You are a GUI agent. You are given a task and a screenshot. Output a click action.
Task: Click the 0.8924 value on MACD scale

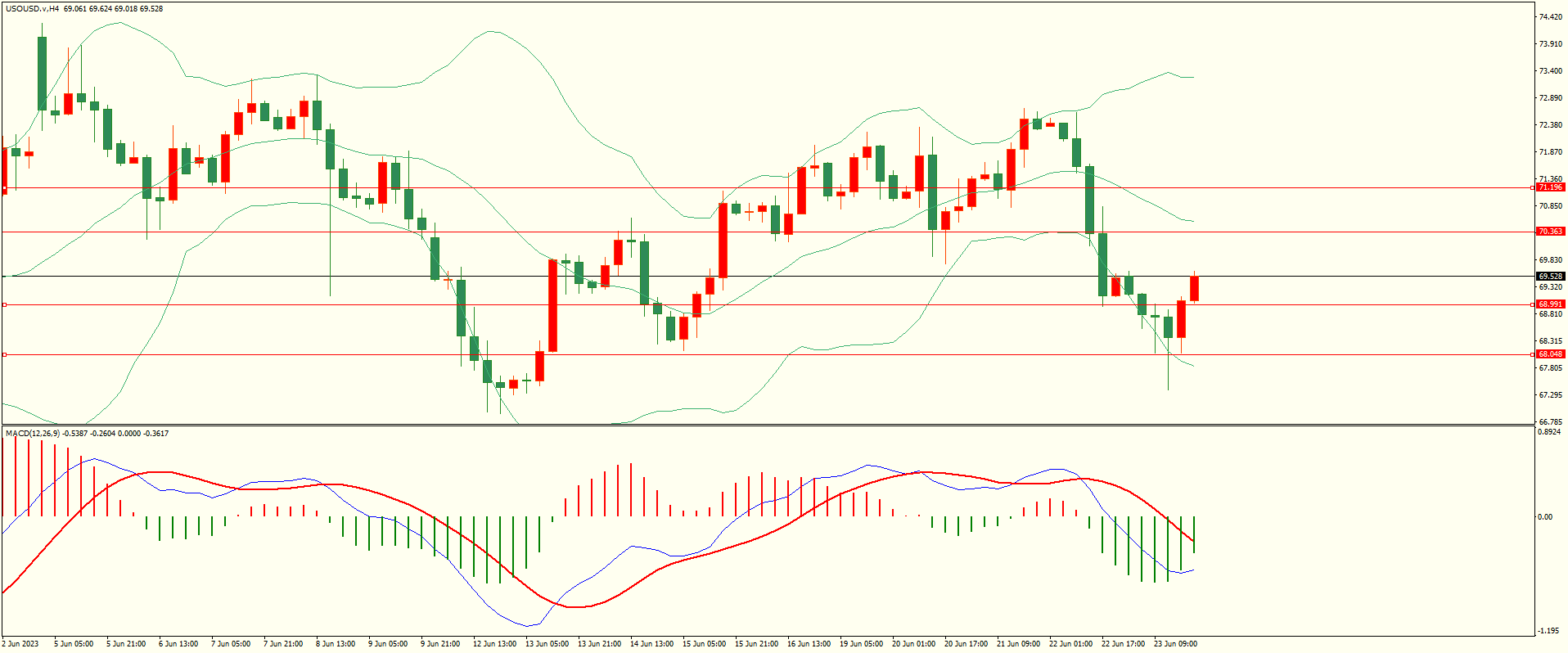[1549, 431]
